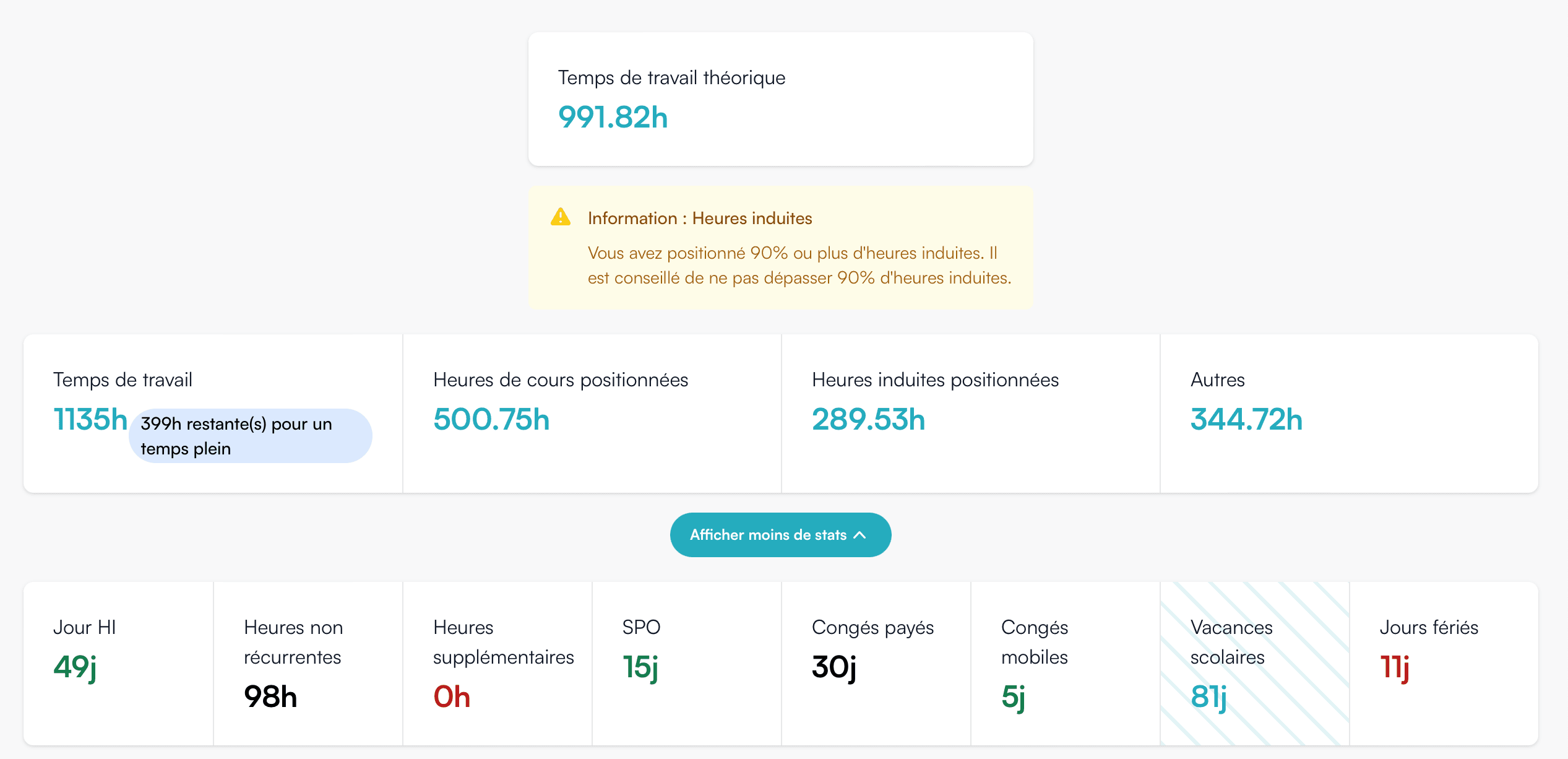Click the yellow warning triangle icon

pos(561,217)
